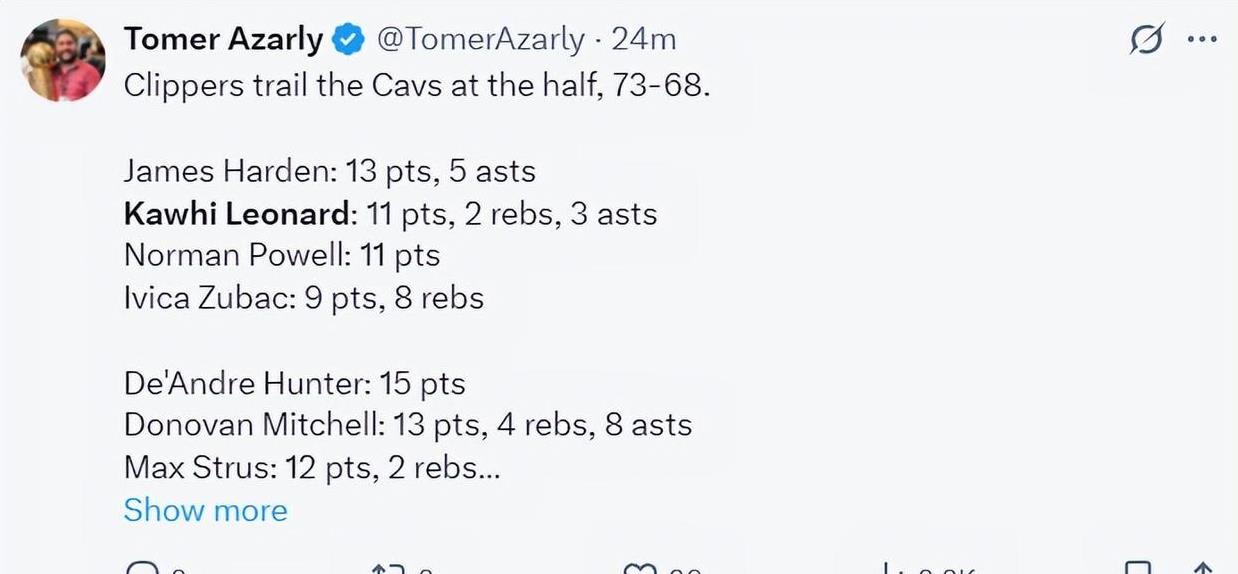
Task: Click the bold Kawhi Leonard text
Action: [238, 214]
